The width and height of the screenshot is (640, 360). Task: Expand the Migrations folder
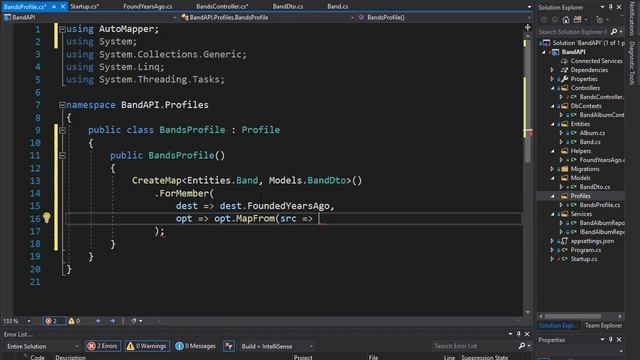click(552, 169)
